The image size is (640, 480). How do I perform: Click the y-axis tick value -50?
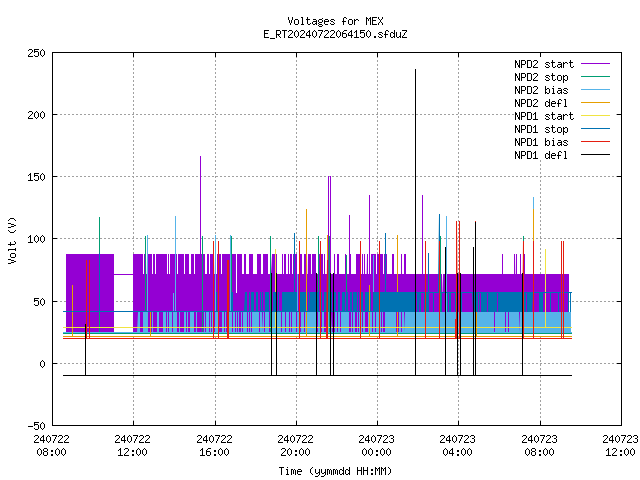click(x=36, y=426)
